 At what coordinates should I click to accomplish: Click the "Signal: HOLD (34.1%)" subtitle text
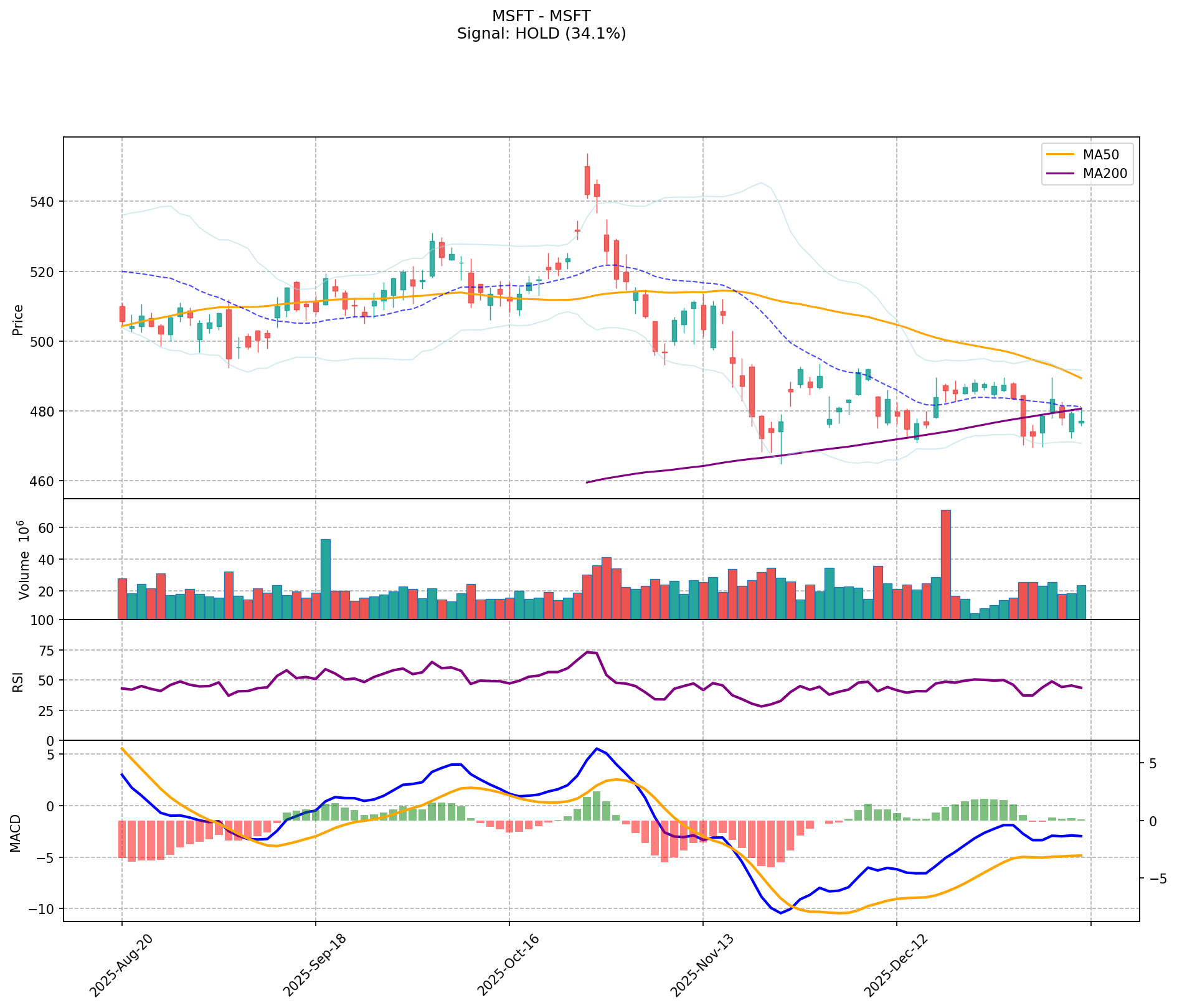[541, 34]
